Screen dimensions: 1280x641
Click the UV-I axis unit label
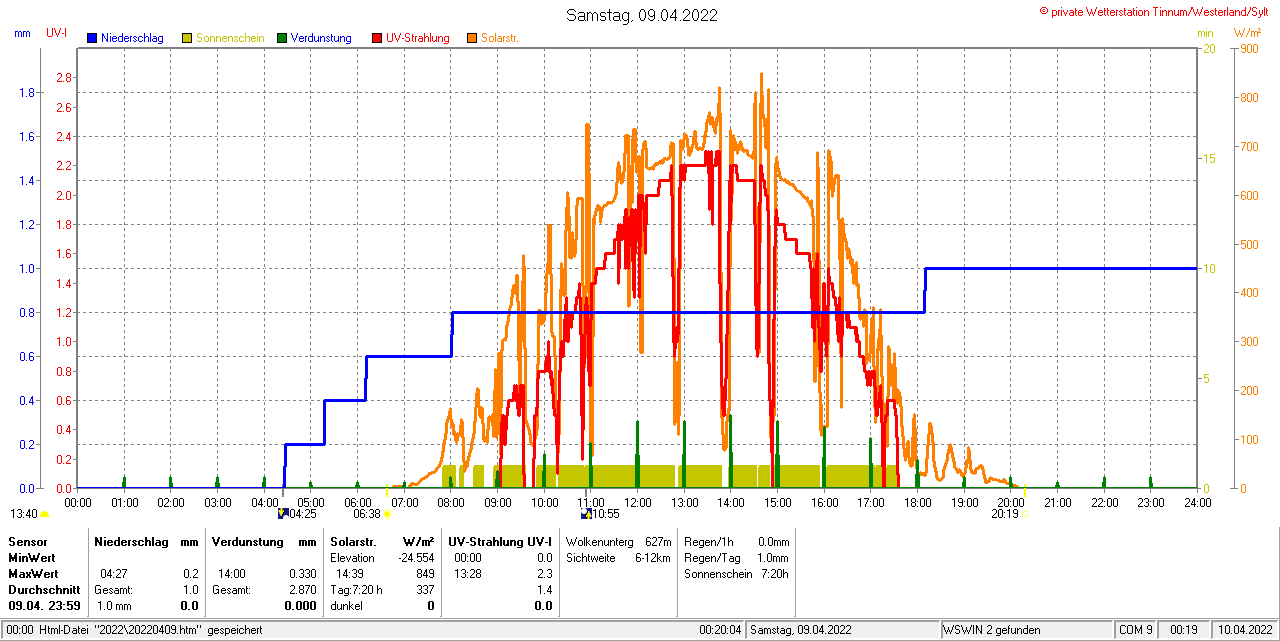[57, 33]
